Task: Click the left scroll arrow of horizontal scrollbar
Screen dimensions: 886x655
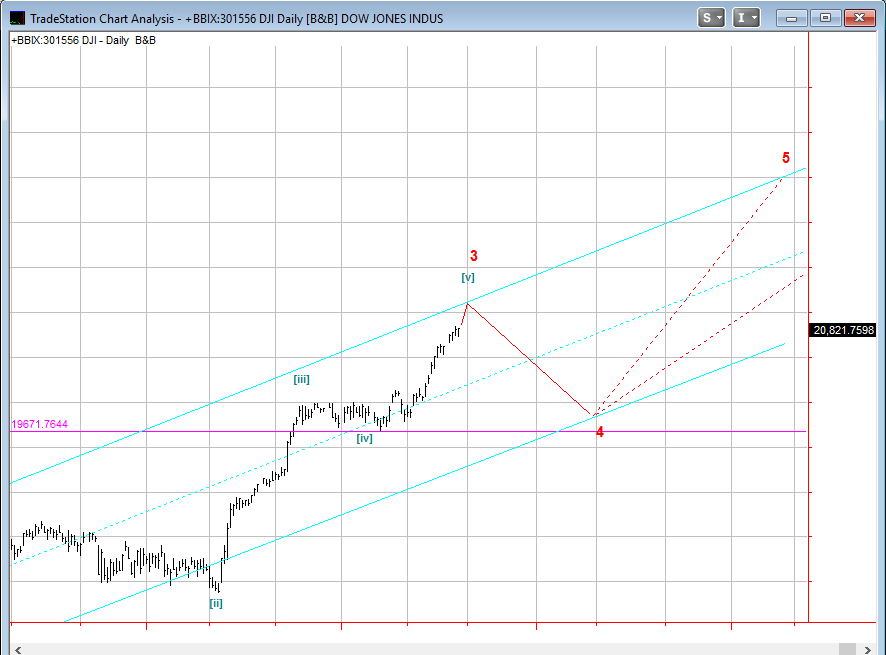Action: coord(18,649)
